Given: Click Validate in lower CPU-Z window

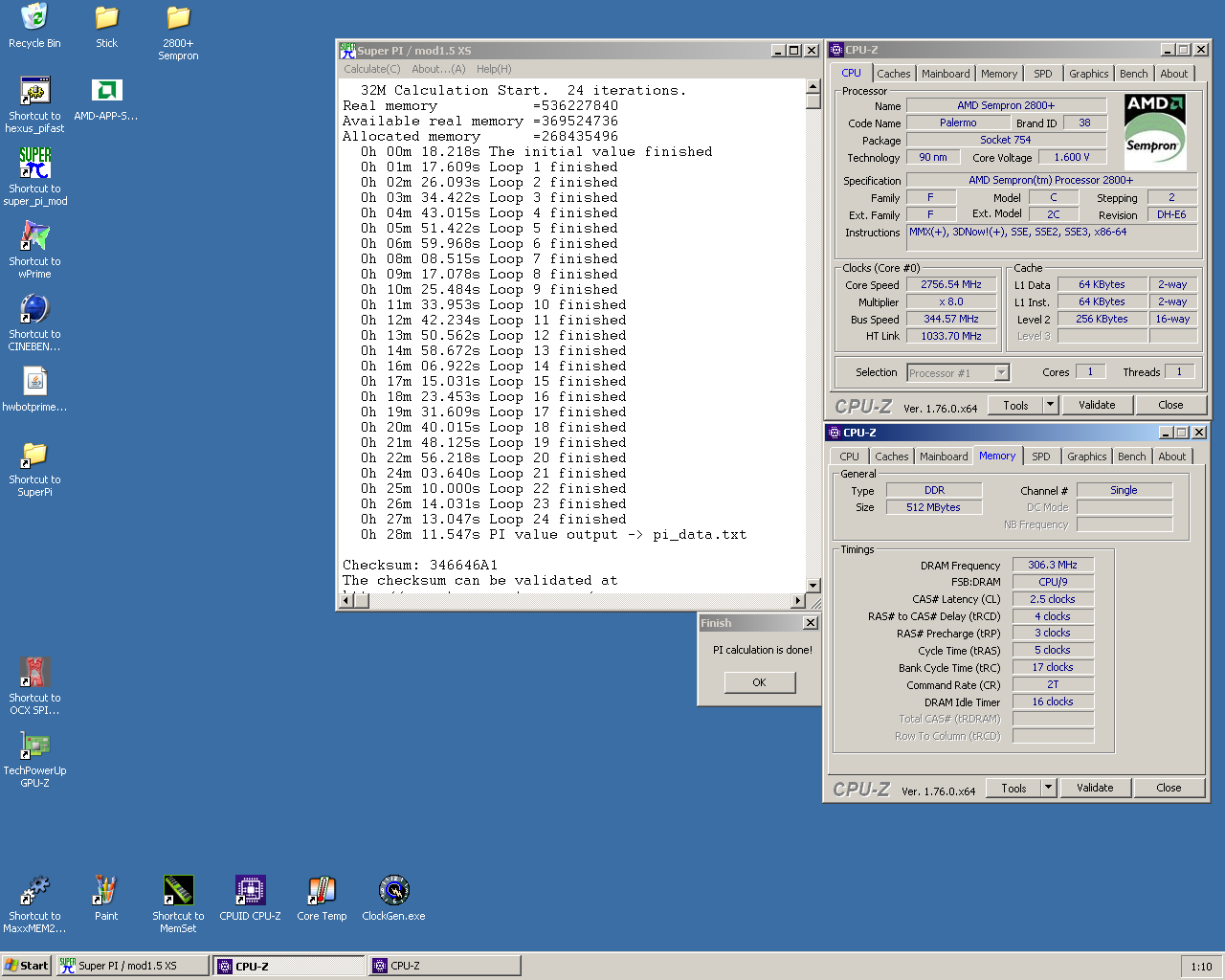Looking at the screenshot, I should click(x=1095, y=788).
